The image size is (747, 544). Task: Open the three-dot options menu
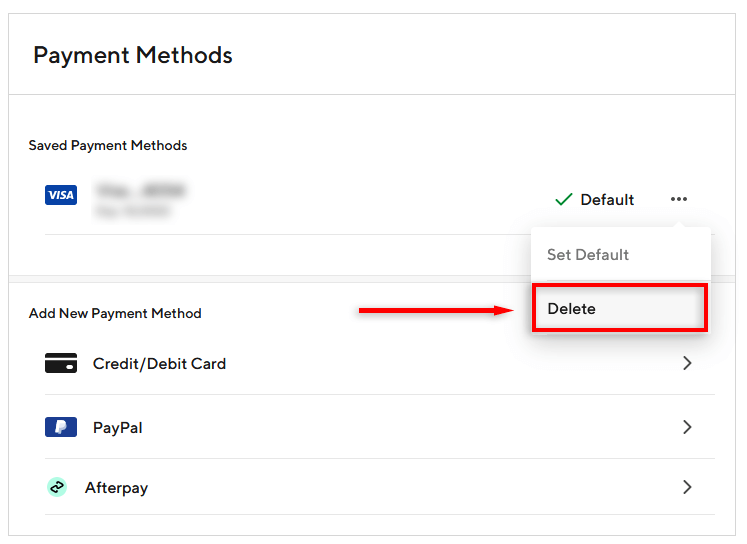pyautogui.click(x=679, y=199)
